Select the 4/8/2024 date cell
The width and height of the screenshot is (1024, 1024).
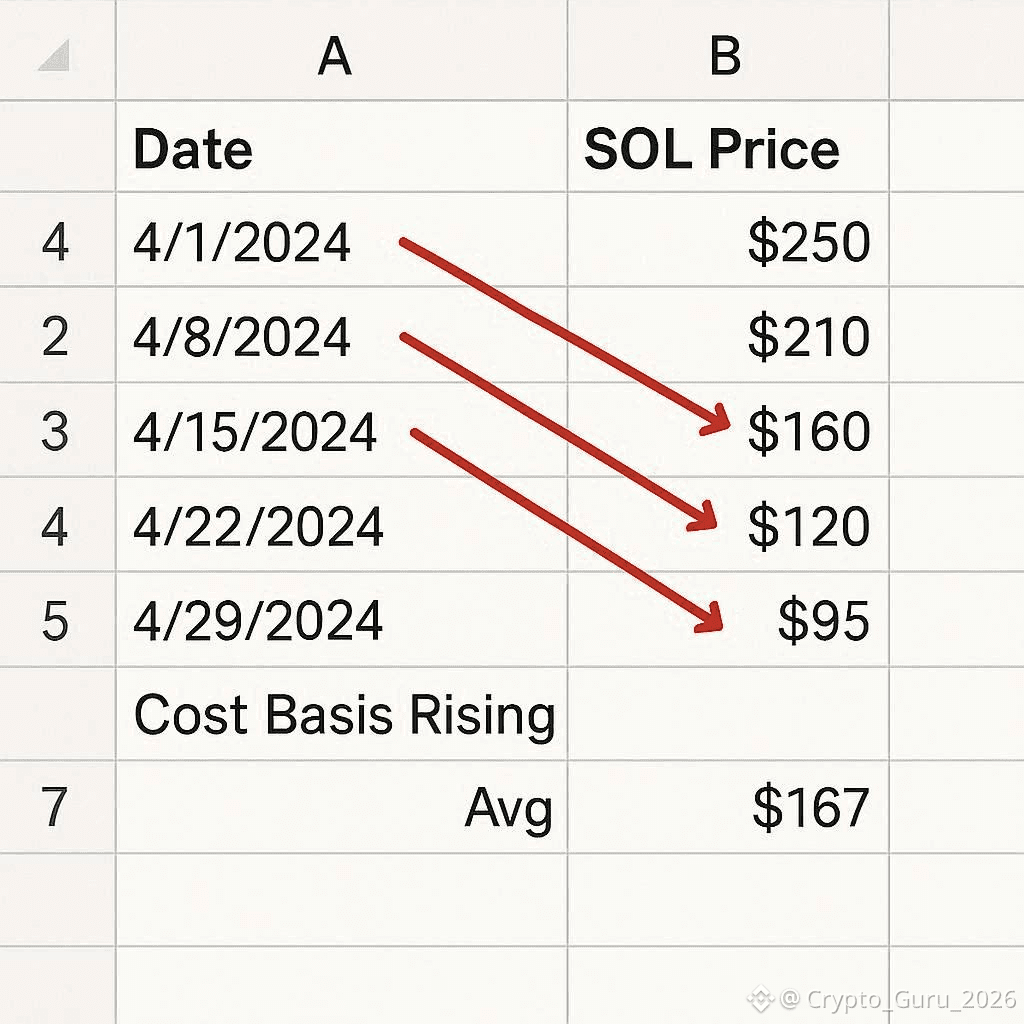[x=242, y=337]
